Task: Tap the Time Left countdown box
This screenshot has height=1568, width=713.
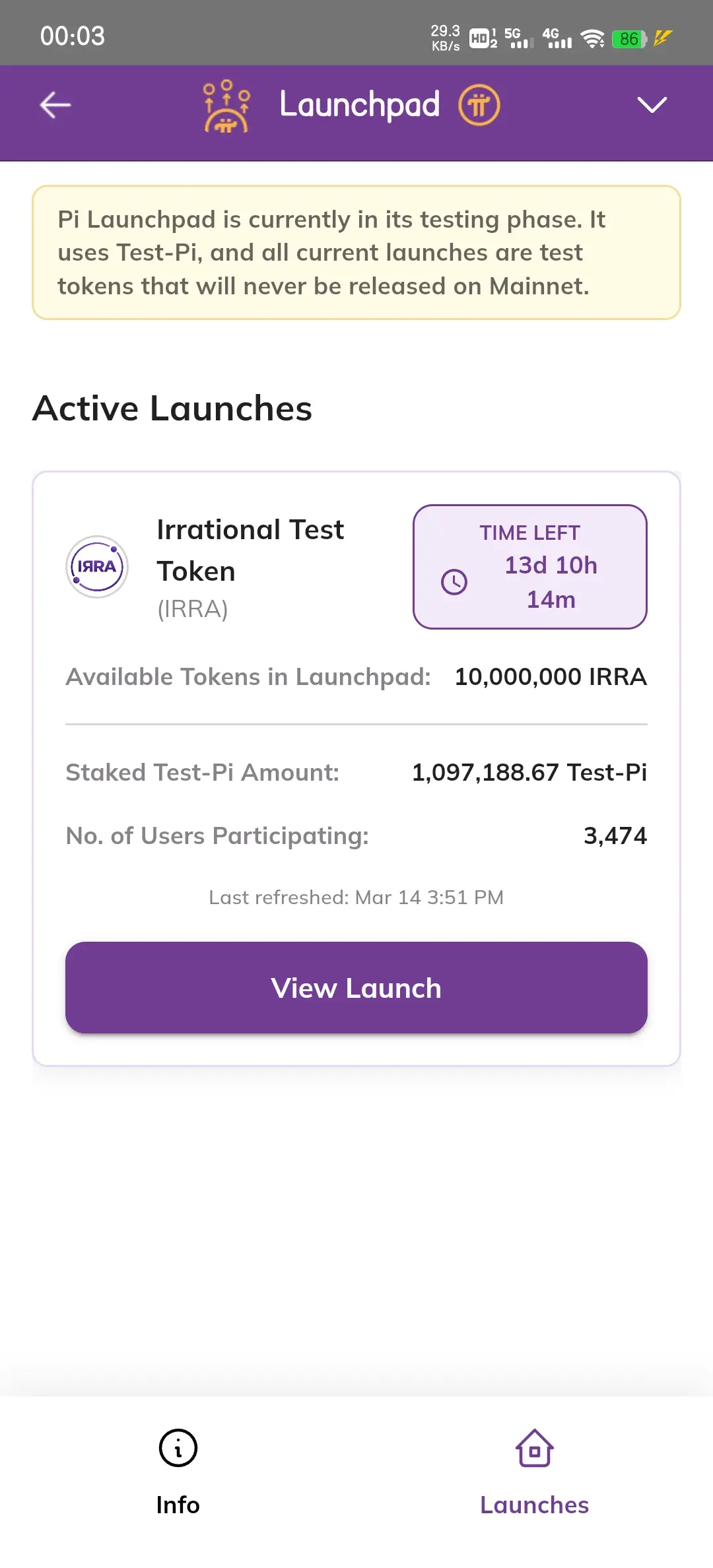Action: 530,567
